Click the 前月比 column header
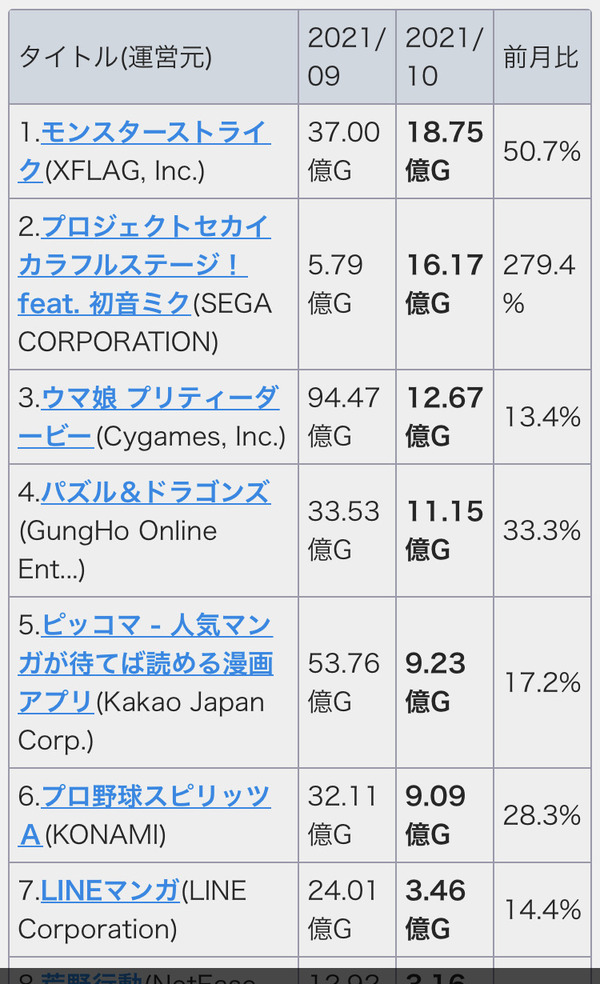 coord(542,57)
